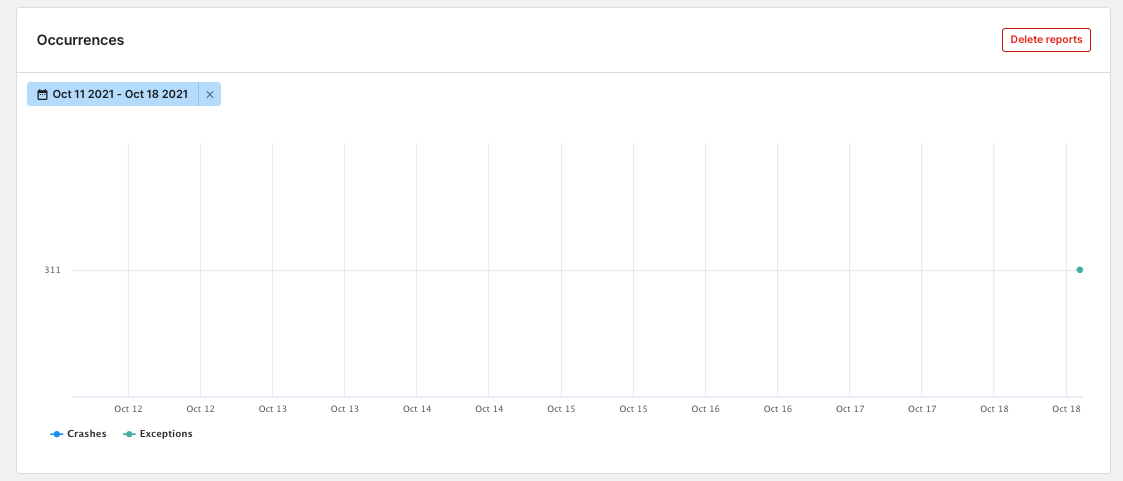The height and width of the screenshot is (481, 1123).
Task: Open the Oct 11 2021 - Oct 18 2021 date range
Action: [x=119, y=94]
